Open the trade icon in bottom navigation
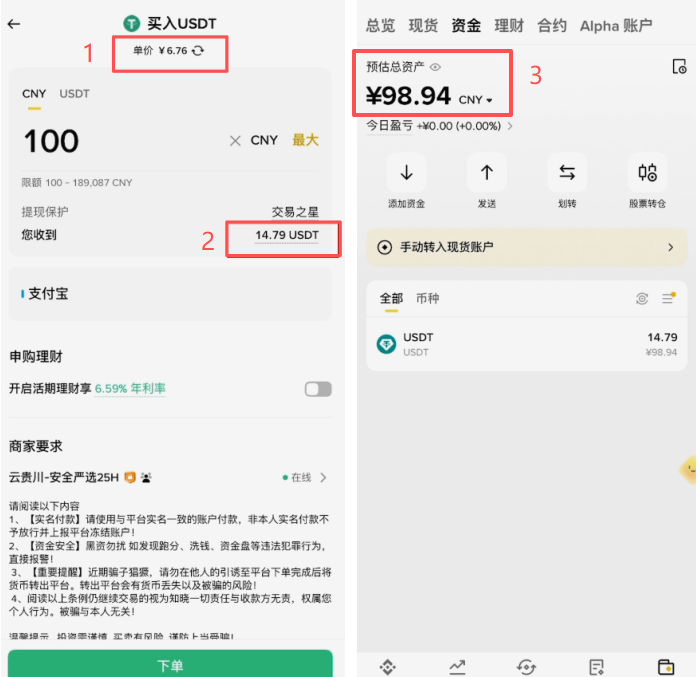697x677 pixels. [x=526, y=667]
